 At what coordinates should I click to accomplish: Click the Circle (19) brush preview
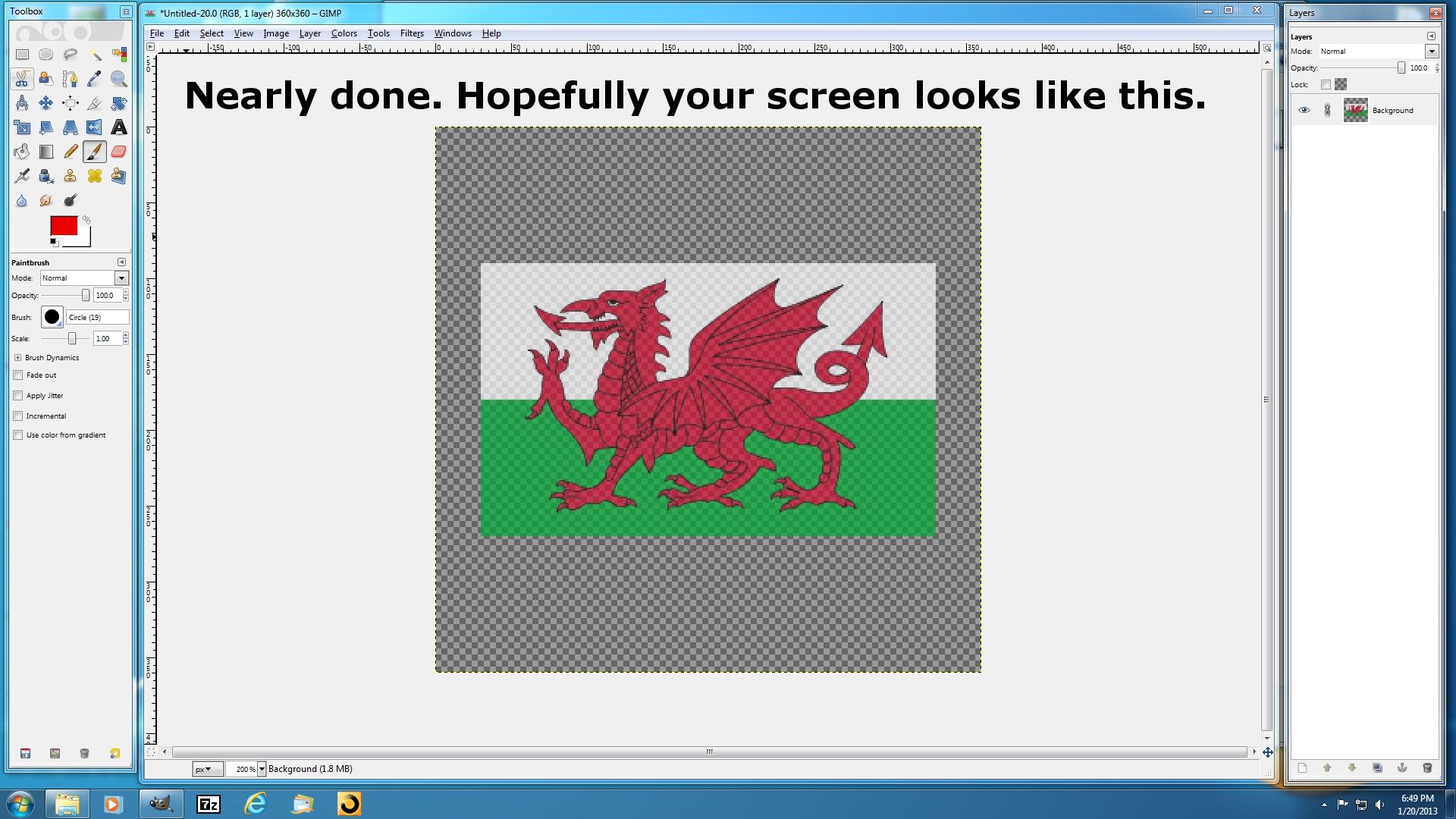pyautogui.click(x=52, y=317)
